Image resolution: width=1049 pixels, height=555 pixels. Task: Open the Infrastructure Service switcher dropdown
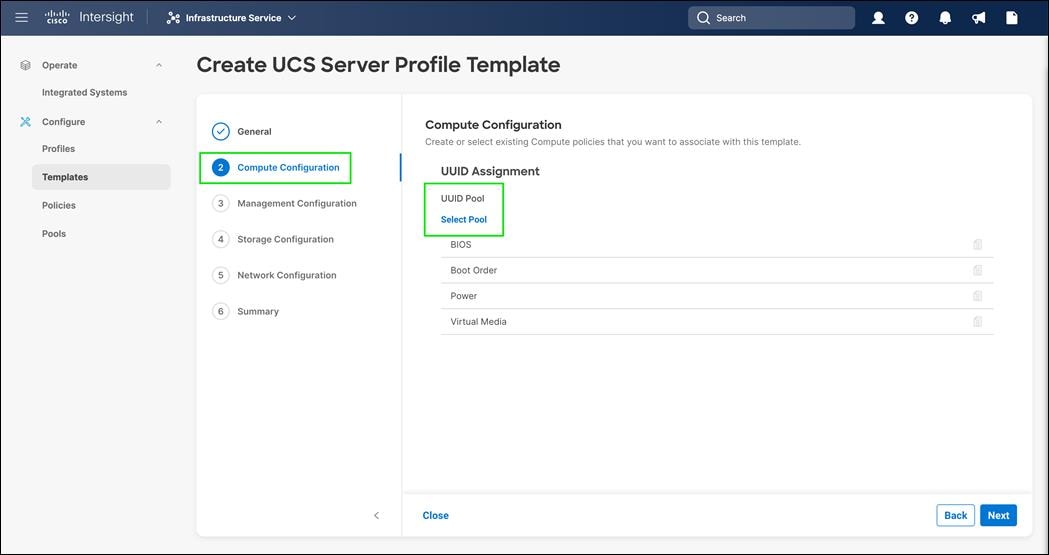tap(231, 18)
